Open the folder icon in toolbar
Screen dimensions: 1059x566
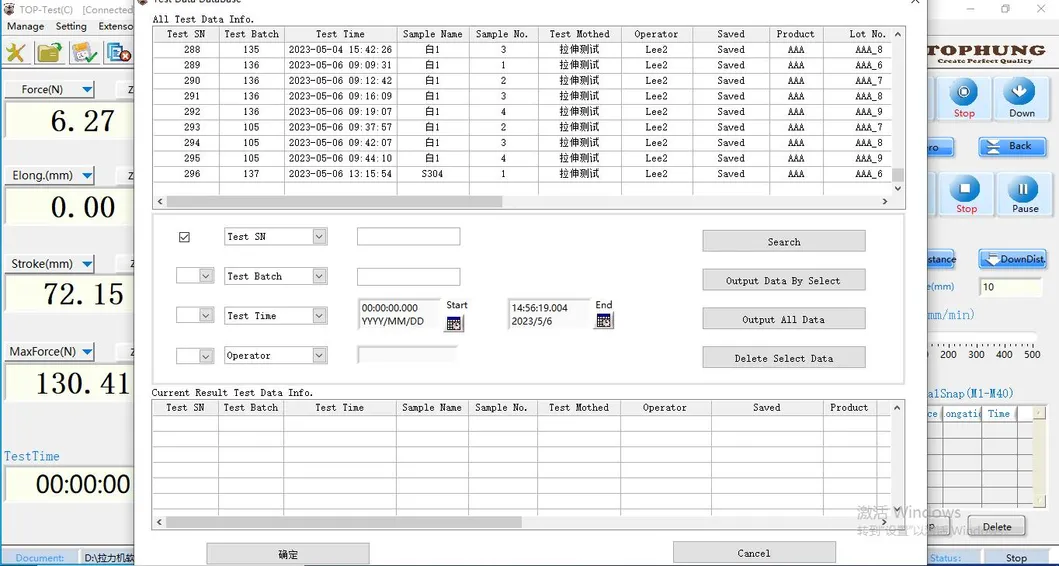49,52
